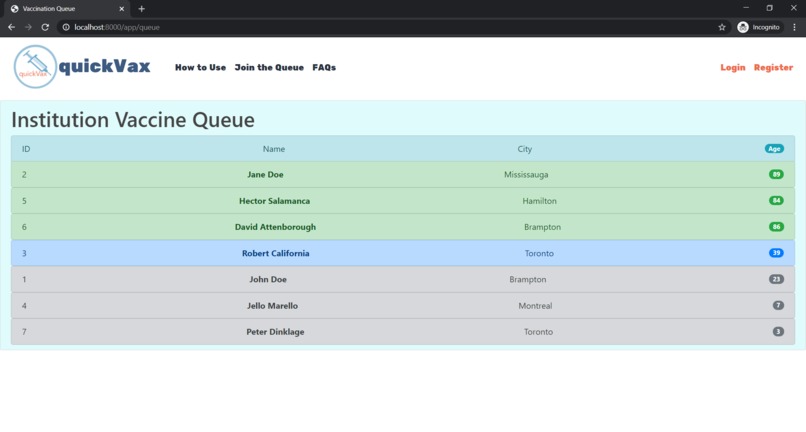Open a new browser tab with plus
This screenshot has height=432, width=806.
click(141, 9)
